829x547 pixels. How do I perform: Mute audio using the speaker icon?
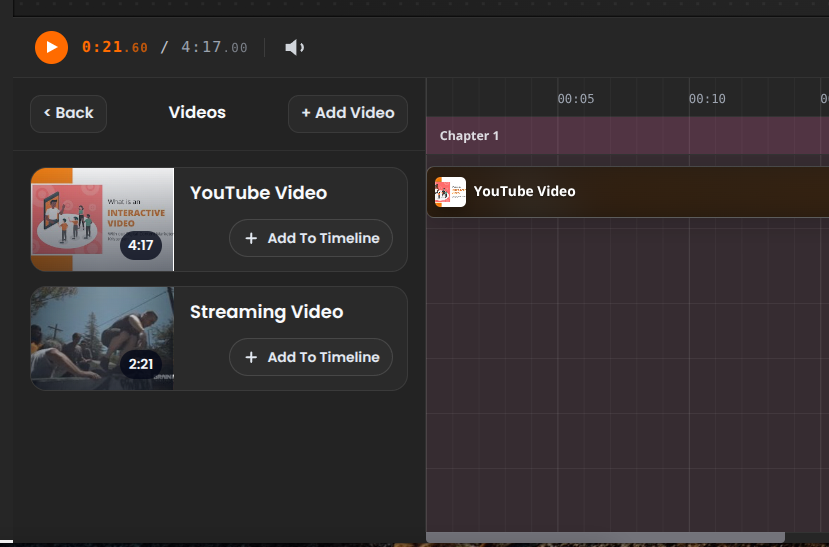(x=294, y=48)
